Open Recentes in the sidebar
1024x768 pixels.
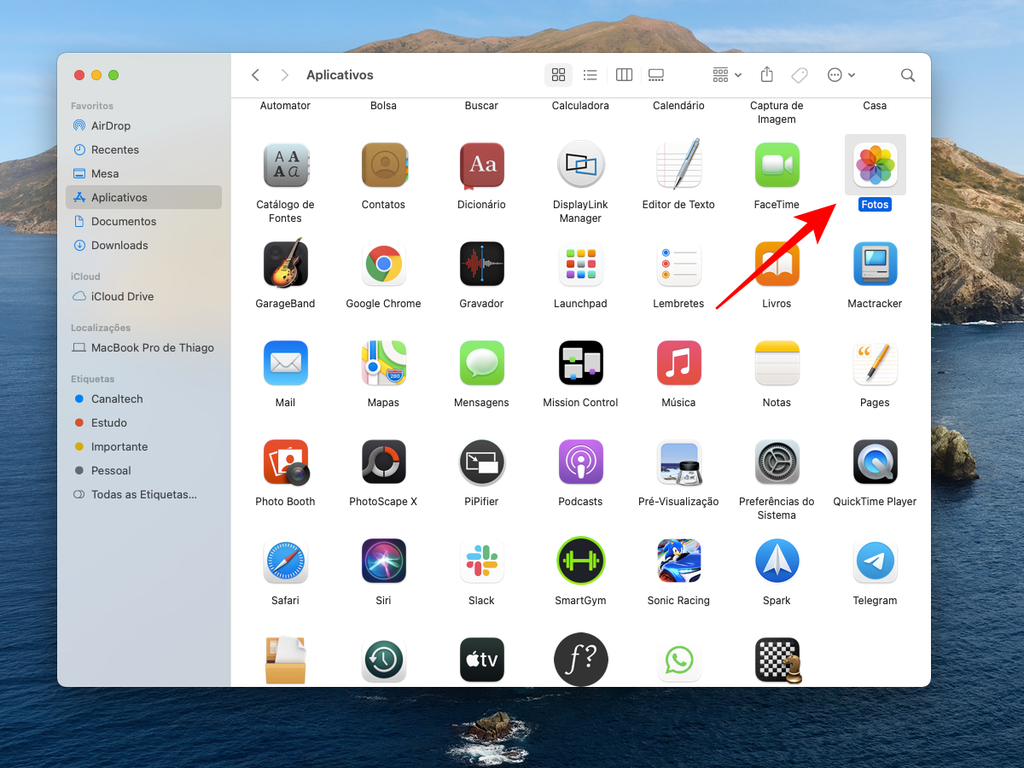144,150
